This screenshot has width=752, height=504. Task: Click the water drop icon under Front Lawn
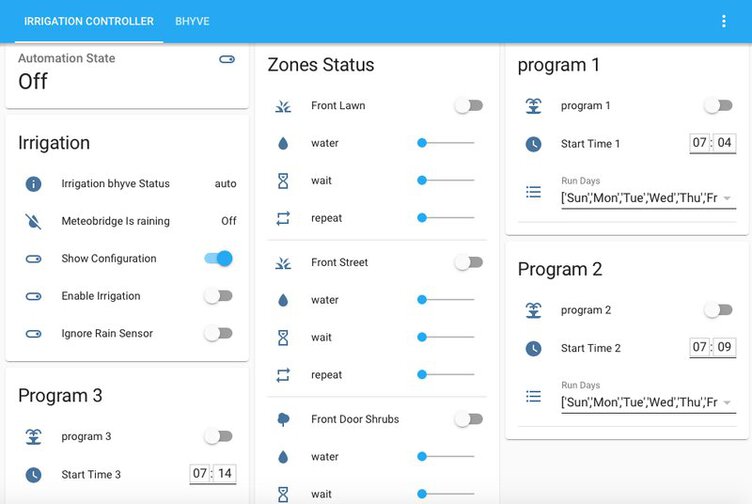click(283, 143)
